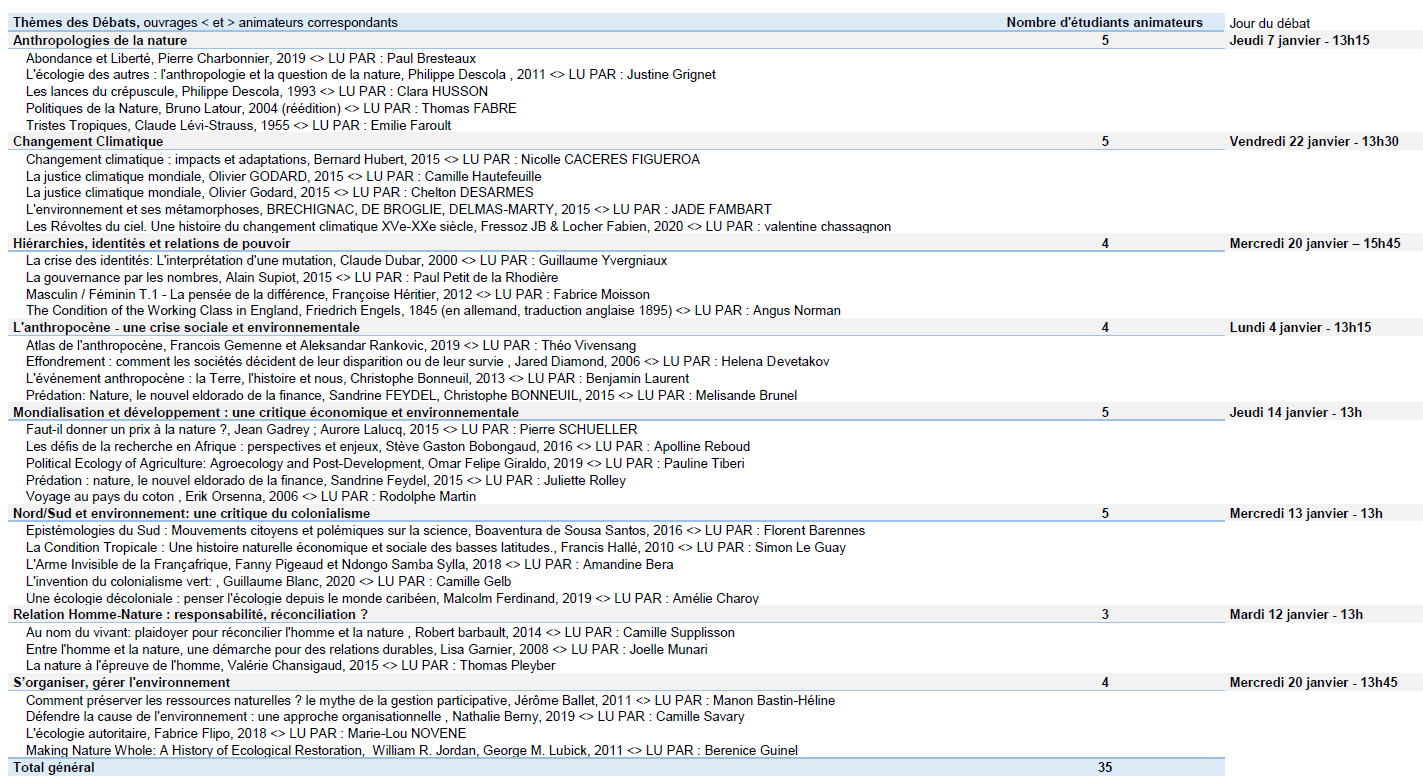Image resolution: width=1423 pixels, height=779 pixels.
Task: Select 'S'organiser, gérer l'environnement' group row
Action: pos(121,682)
